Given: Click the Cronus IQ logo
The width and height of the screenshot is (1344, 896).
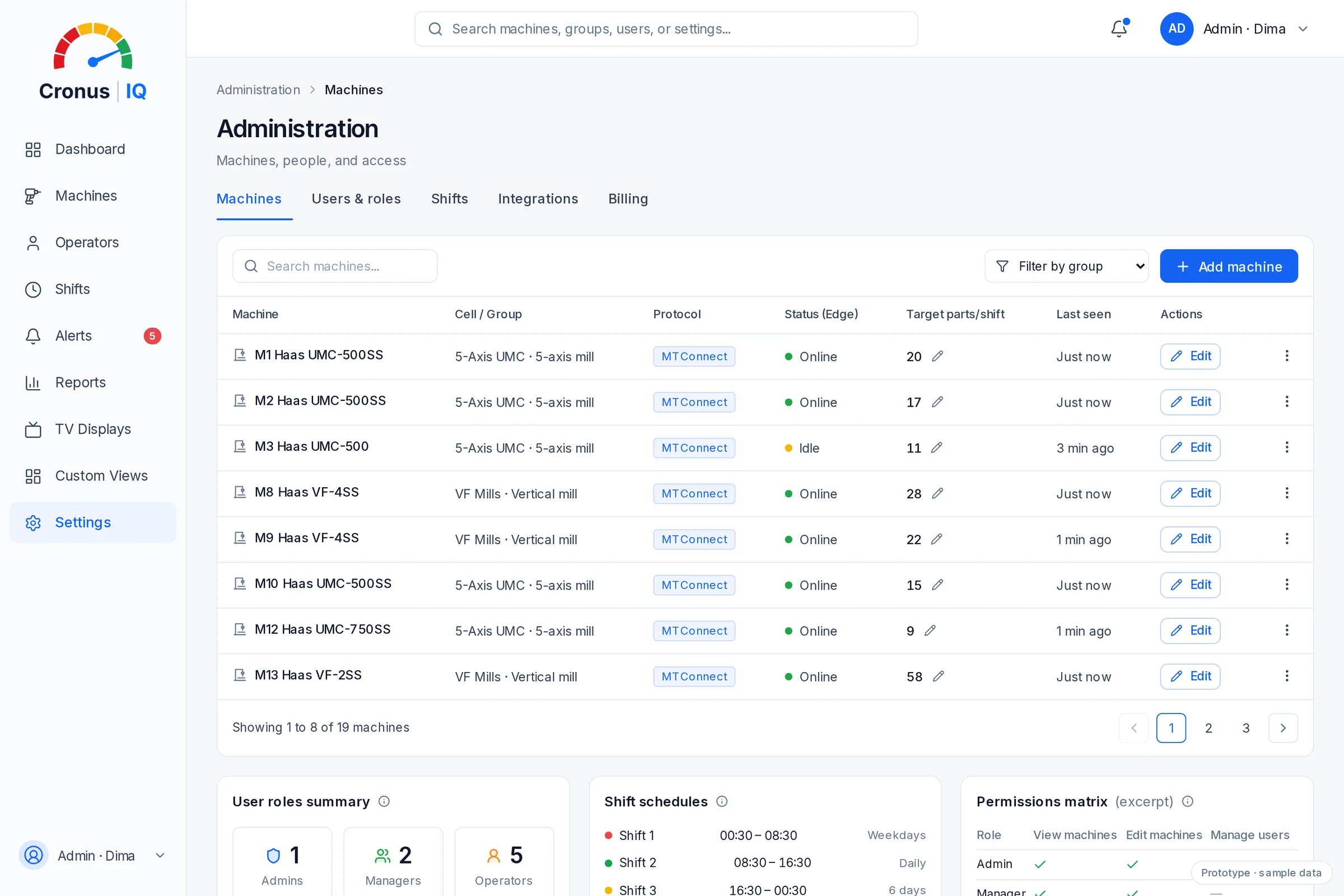Looking at the screenshot, I should coord(92,62).
